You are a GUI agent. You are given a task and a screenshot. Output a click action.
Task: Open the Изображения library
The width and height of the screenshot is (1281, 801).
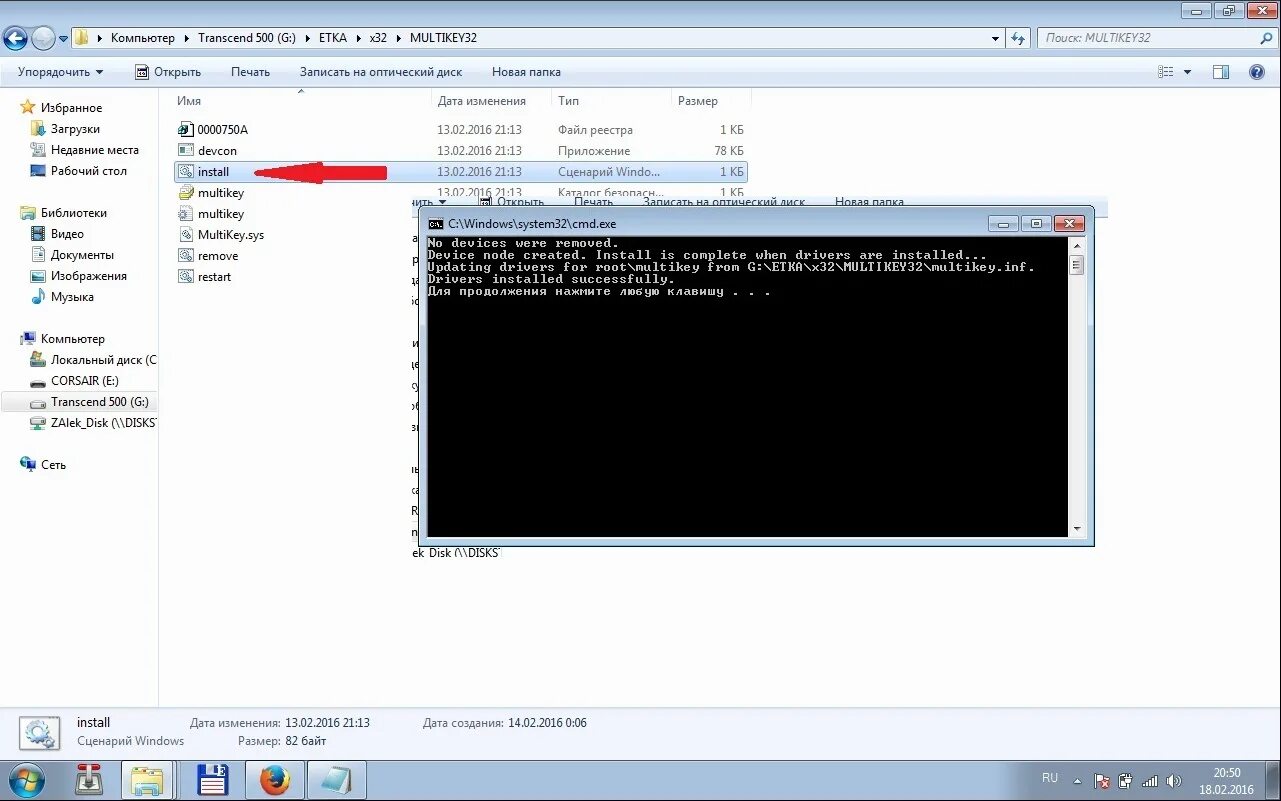[88, 276]
